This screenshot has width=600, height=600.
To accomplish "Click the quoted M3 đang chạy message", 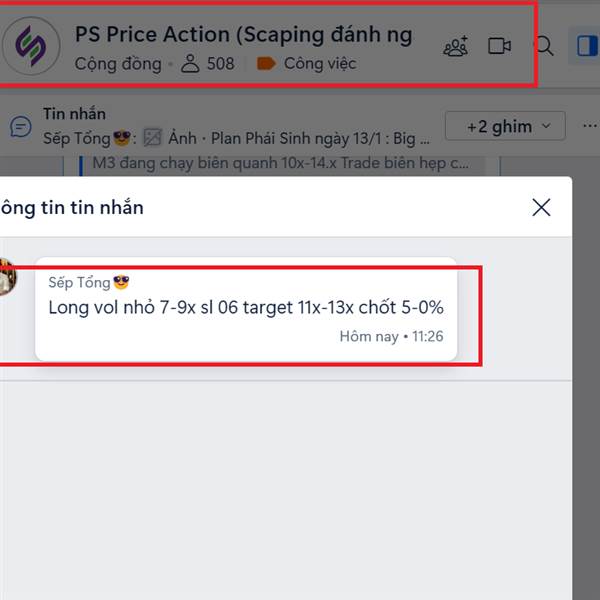I will point(280,163).
